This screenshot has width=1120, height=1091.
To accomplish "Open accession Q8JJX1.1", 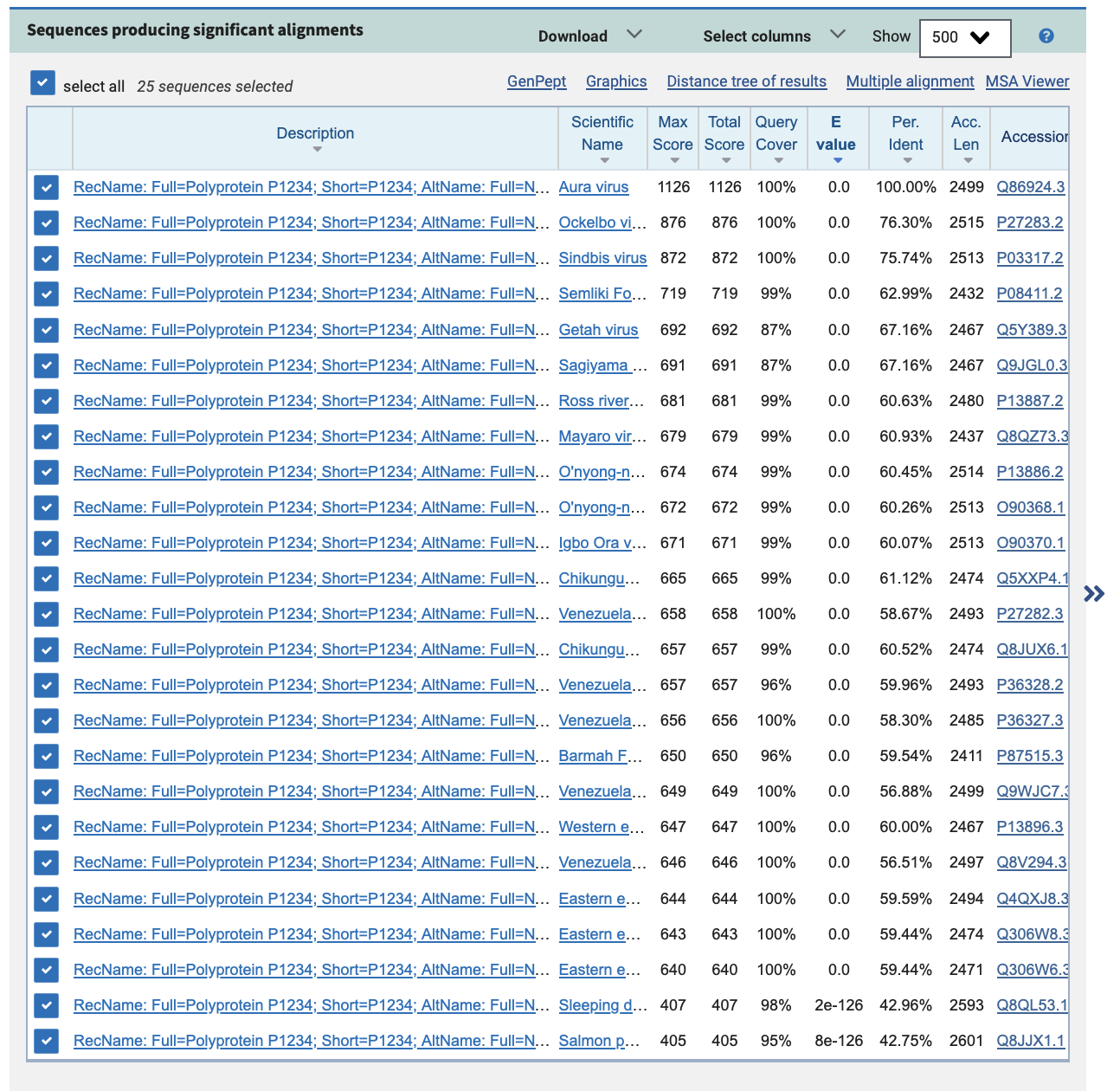I will point(1031,1041).
